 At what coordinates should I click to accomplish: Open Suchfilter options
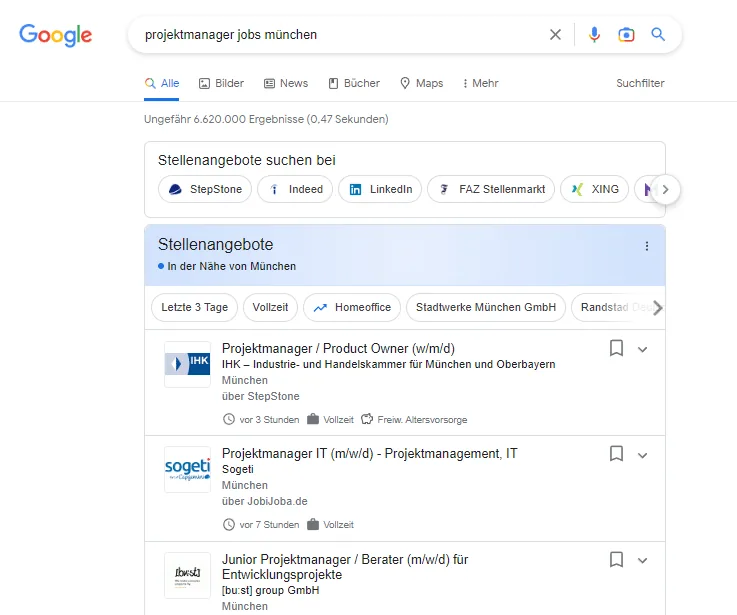pyautogui.click(x=640, y=83)
